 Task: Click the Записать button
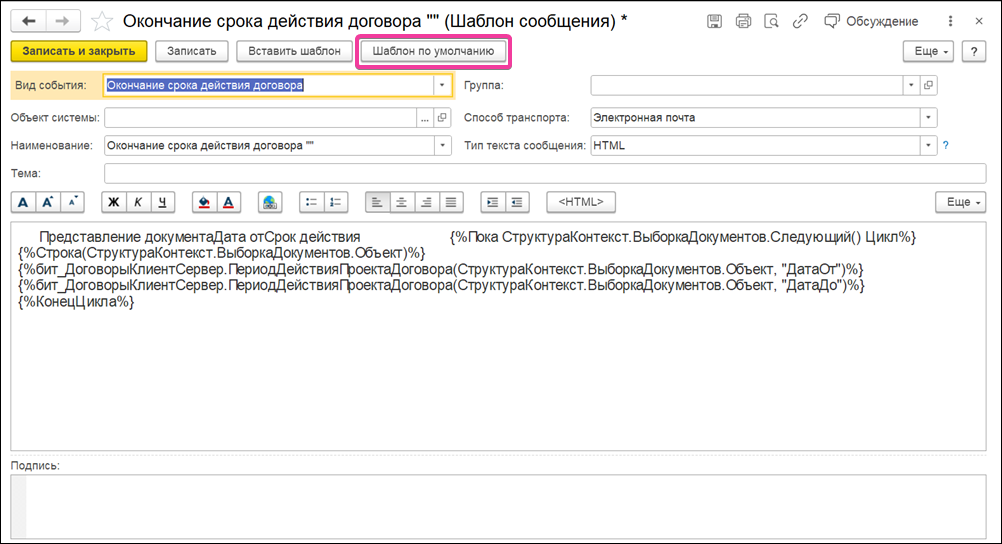(x=192, y=51)
